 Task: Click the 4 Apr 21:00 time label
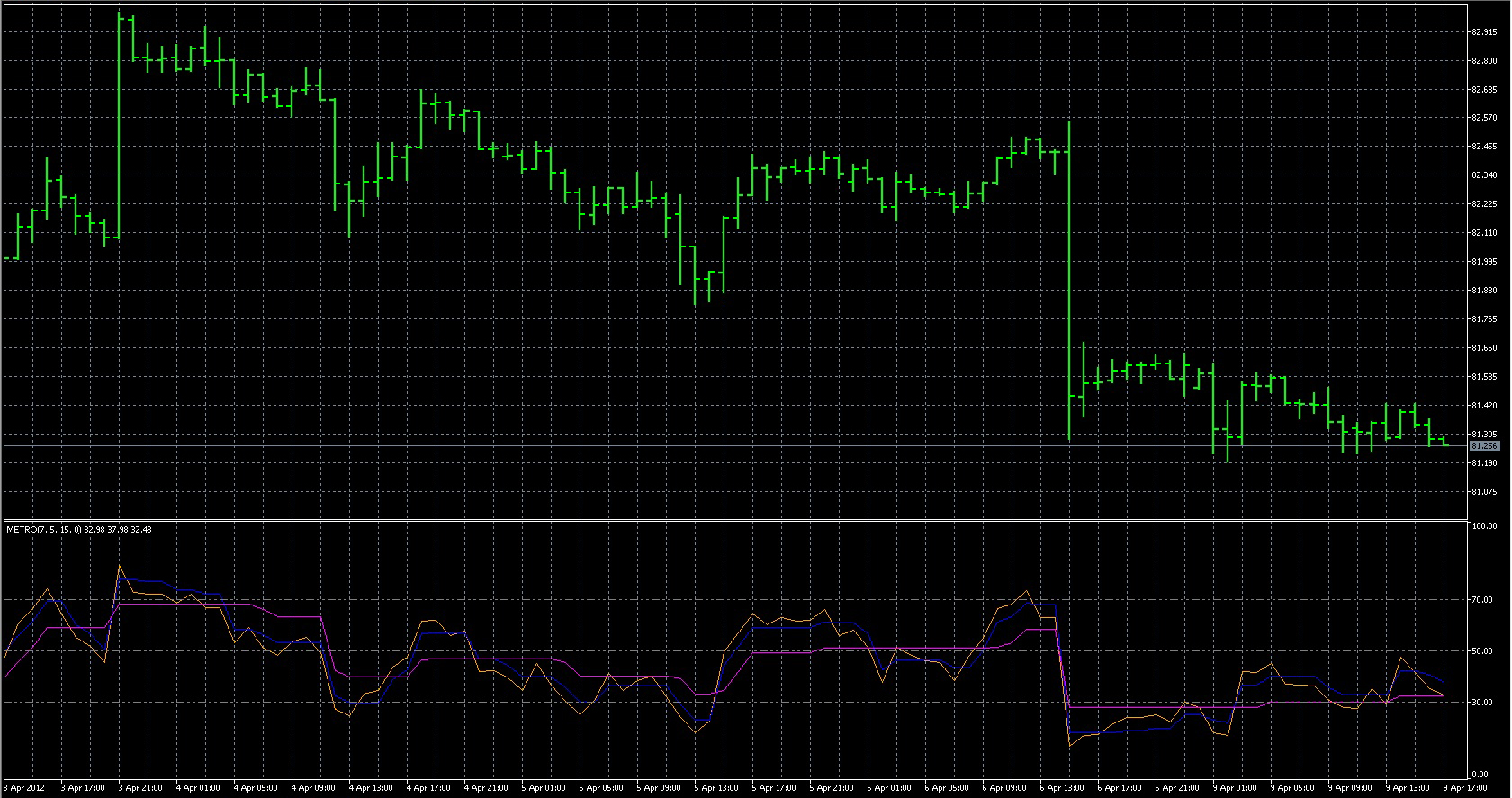pos(486,788)
